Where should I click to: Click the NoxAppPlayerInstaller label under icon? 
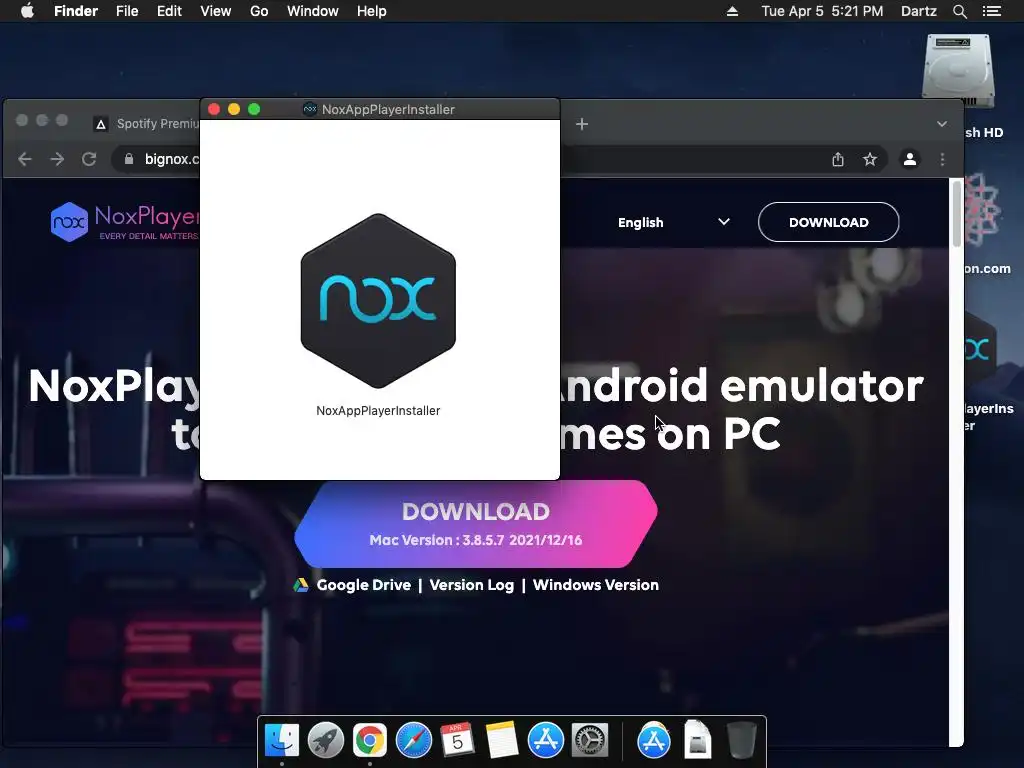pyautogui.click(x=378, y=411)
